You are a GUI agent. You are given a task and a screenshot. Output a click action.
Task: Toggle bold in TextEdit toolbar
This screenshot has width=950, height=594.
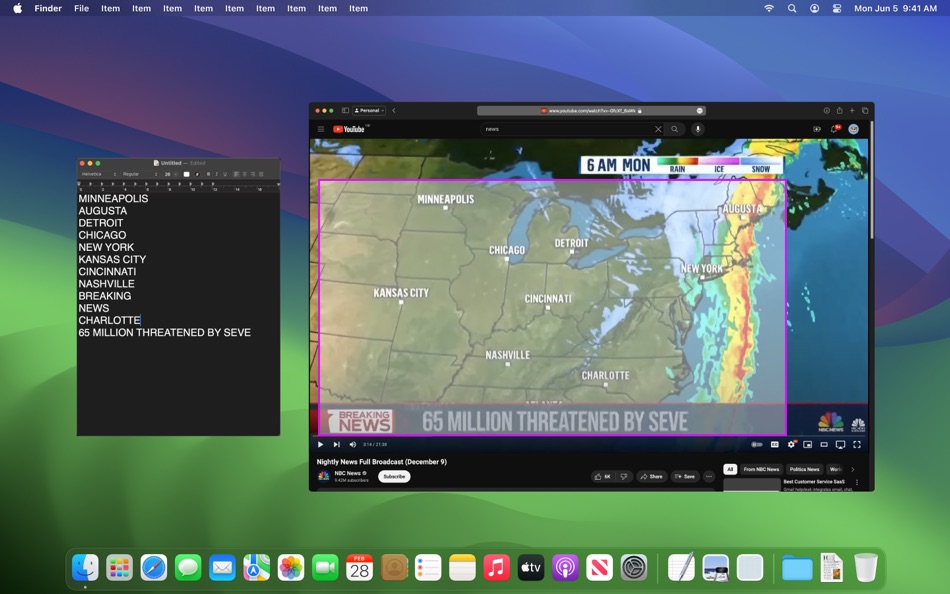[x=208, y=174]
